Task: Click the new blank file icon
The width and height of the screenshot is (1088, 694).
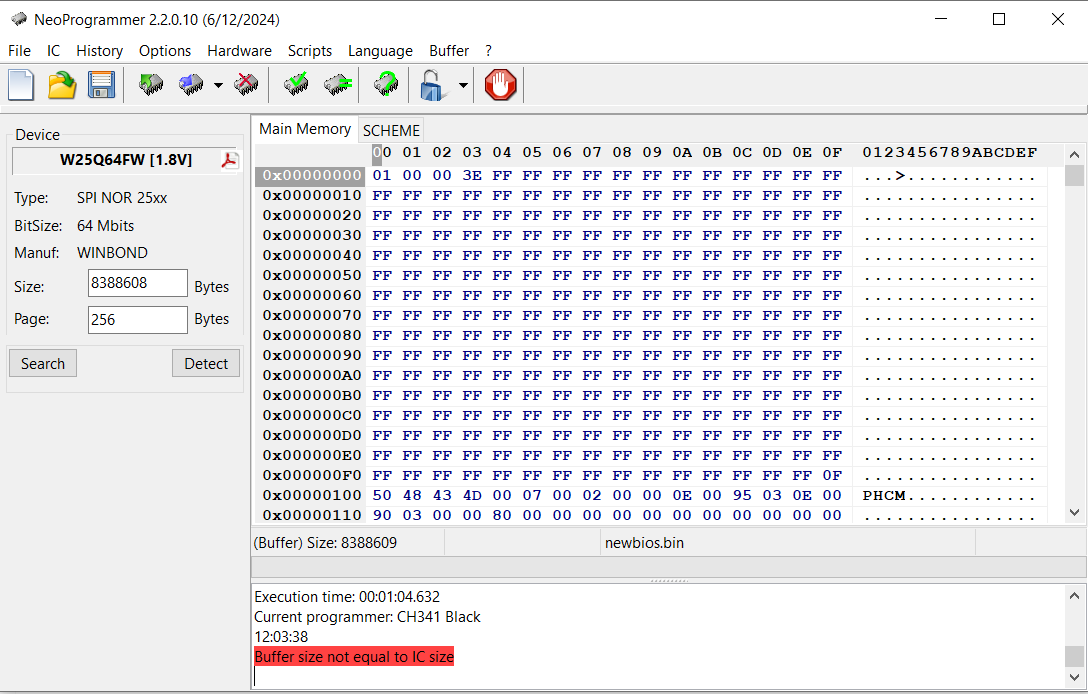Action: 21,85
